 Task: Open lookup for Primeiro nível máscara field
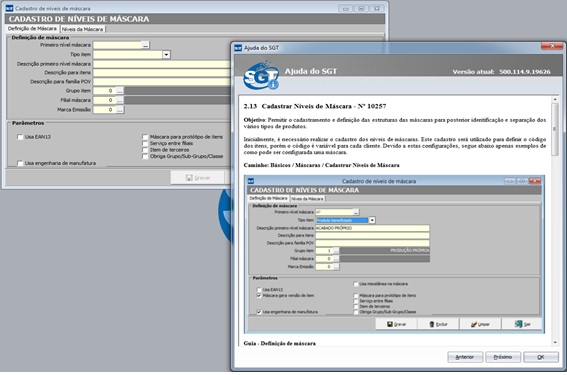pyautogui.click(x=145, y=45)
